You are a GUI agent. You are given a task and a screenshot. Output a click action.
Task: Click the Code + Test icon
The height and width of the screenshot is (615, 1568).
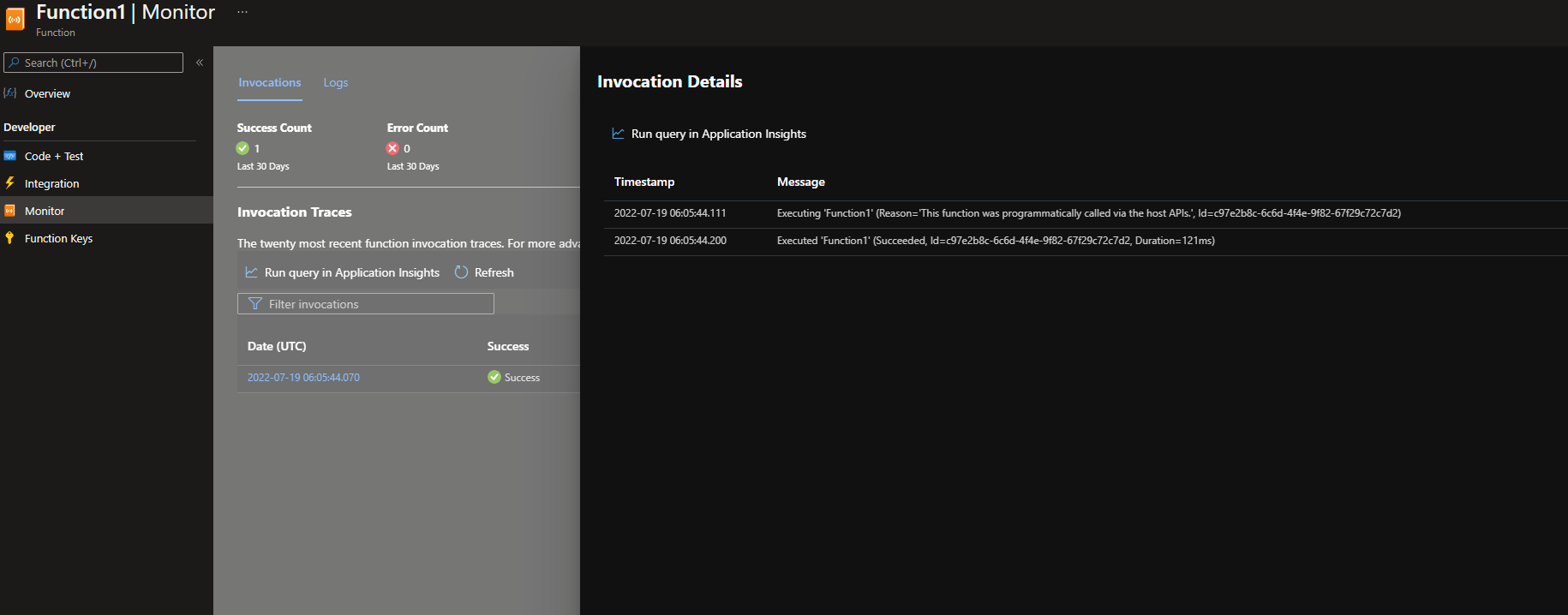click(10, 156)
